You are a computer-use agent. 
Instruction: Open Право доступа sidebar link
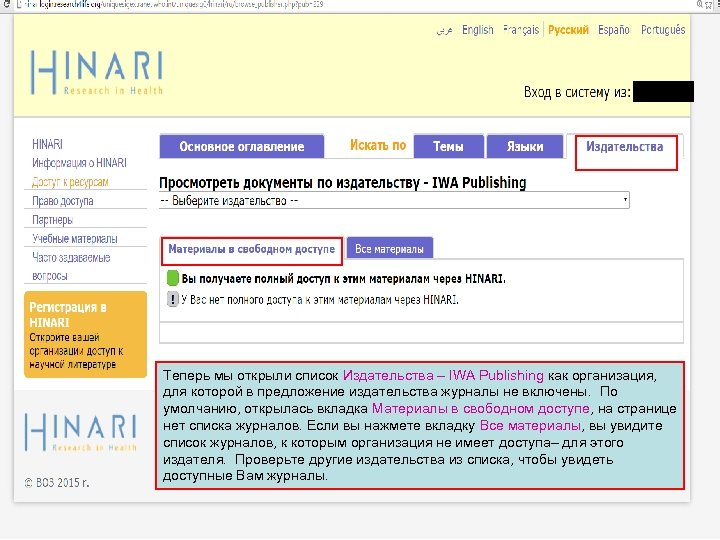tap(62, 201)
